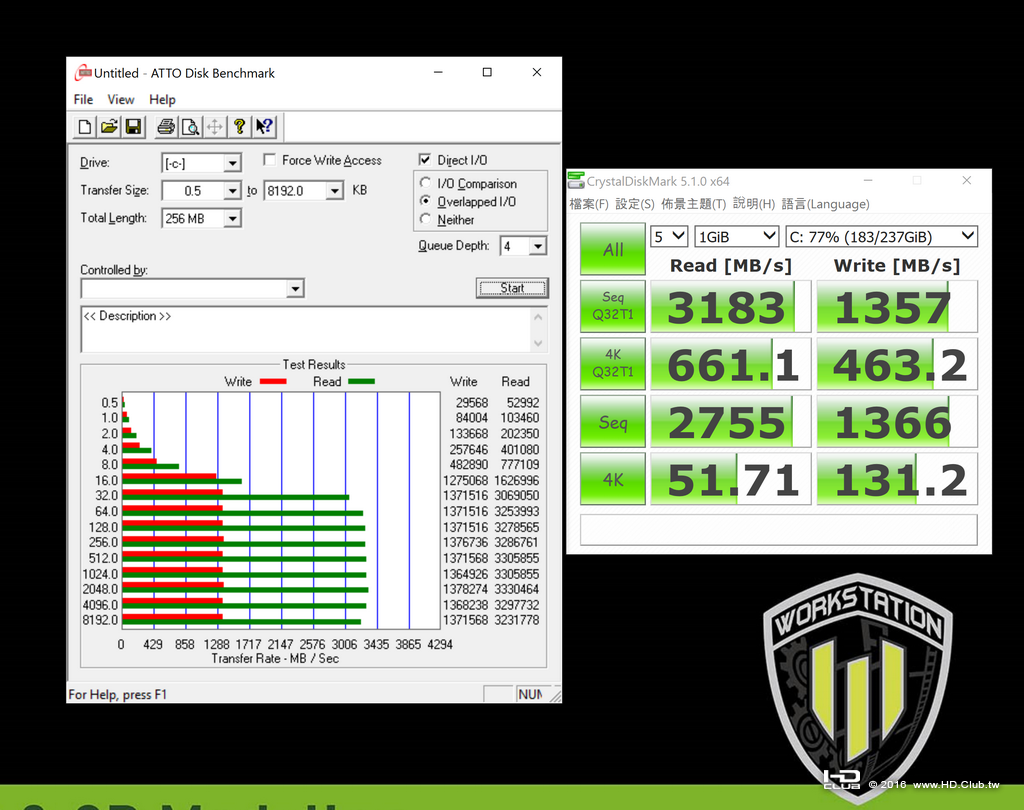This screenshot has height=810, width=1024.
Task: Enable Force Write Access checkbox
Action: point(269,159)
